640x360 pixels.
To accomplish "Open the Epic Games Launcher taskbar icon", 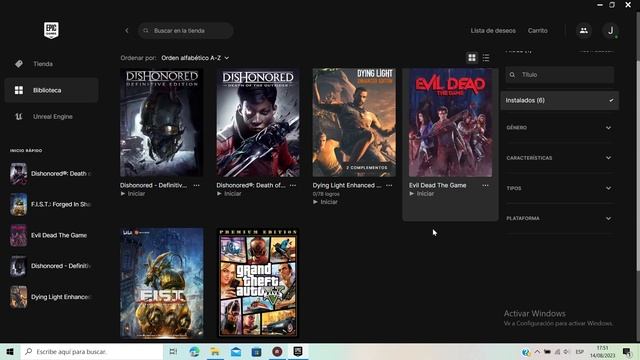I will pos(298,351).
